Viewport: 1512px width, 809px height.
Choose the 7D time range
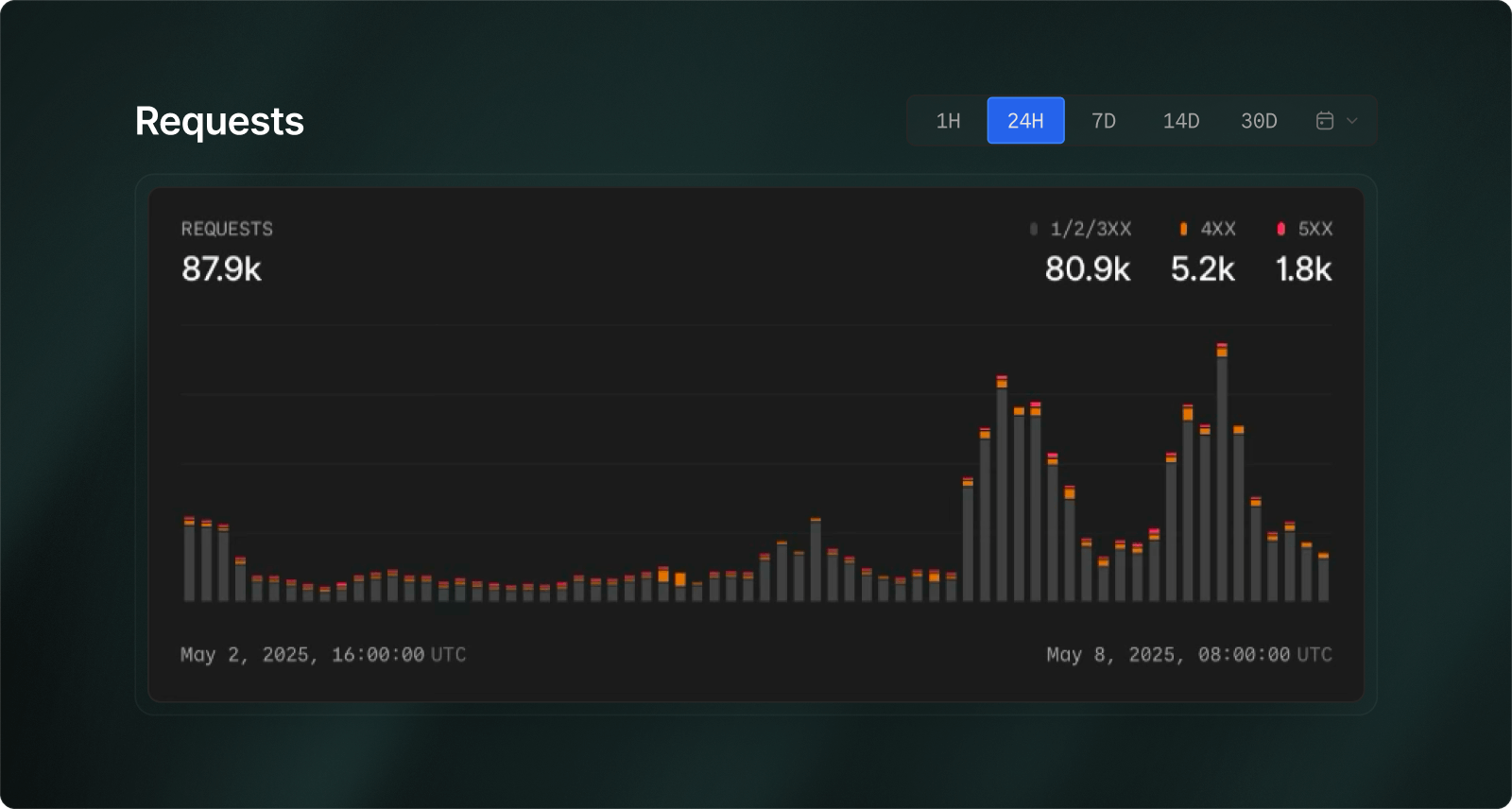point(1103,121)
